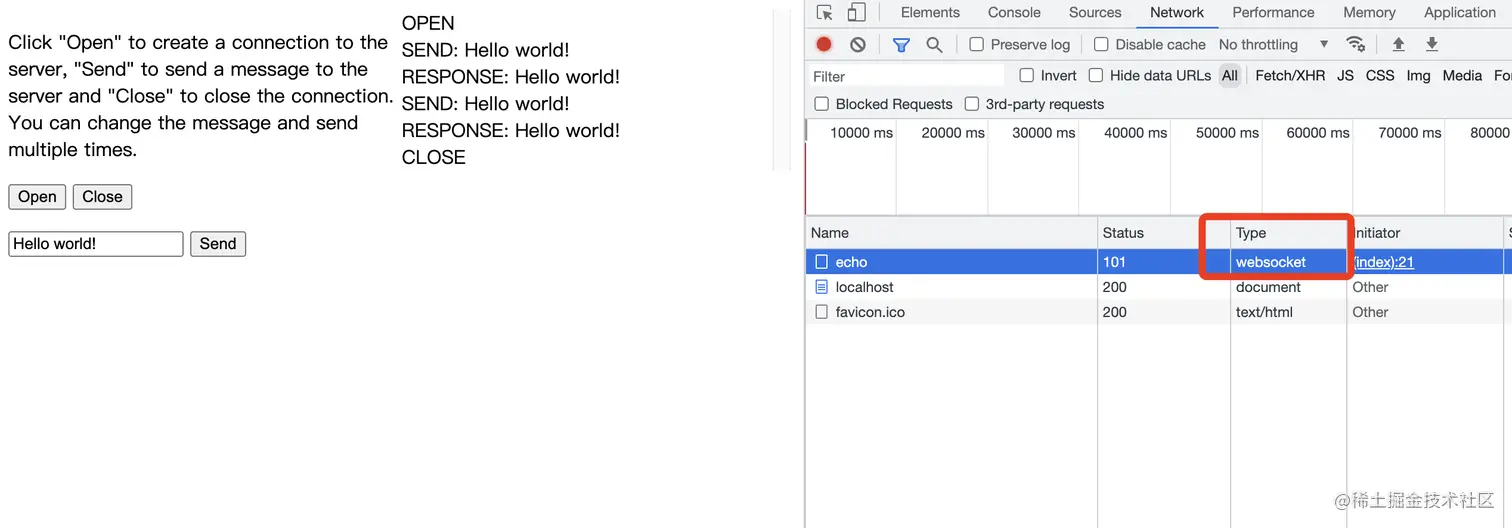Filter requests by Img type
The image size is (1512, 528).
(x=1418, y=75)
